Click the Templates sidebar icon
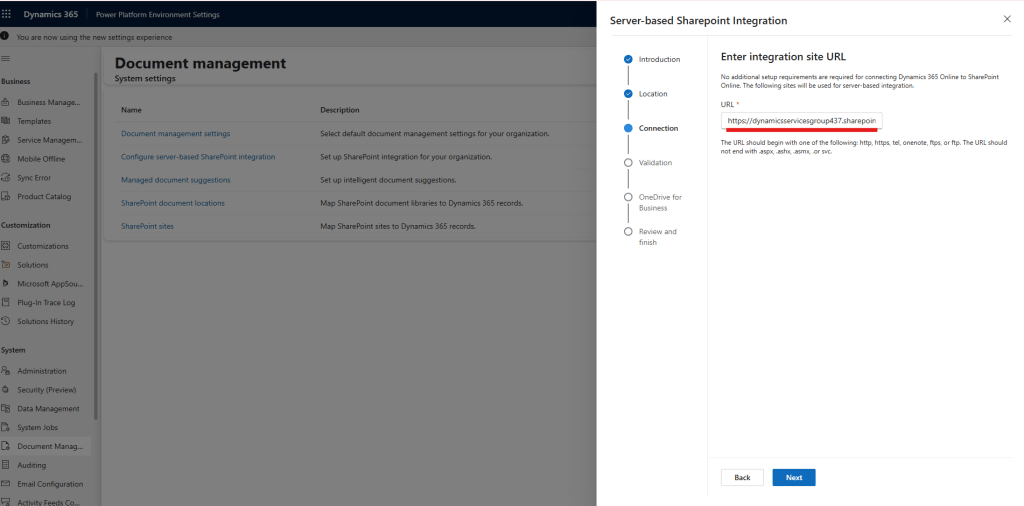 [x=6, y=121]
